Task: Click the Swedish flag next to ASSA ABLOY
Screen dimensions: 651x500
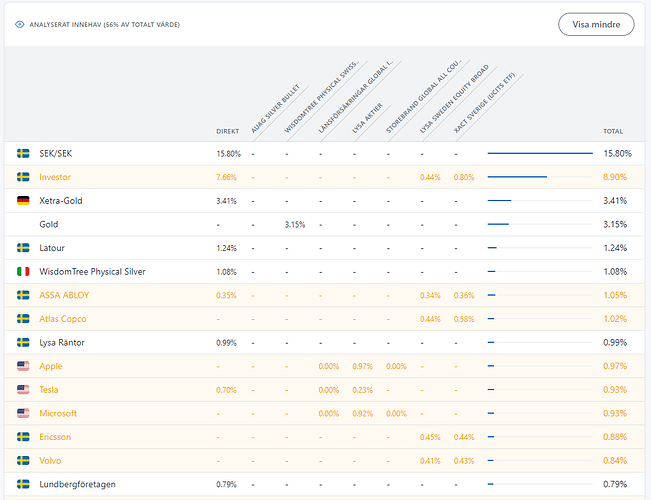Action: coord(23,295)
